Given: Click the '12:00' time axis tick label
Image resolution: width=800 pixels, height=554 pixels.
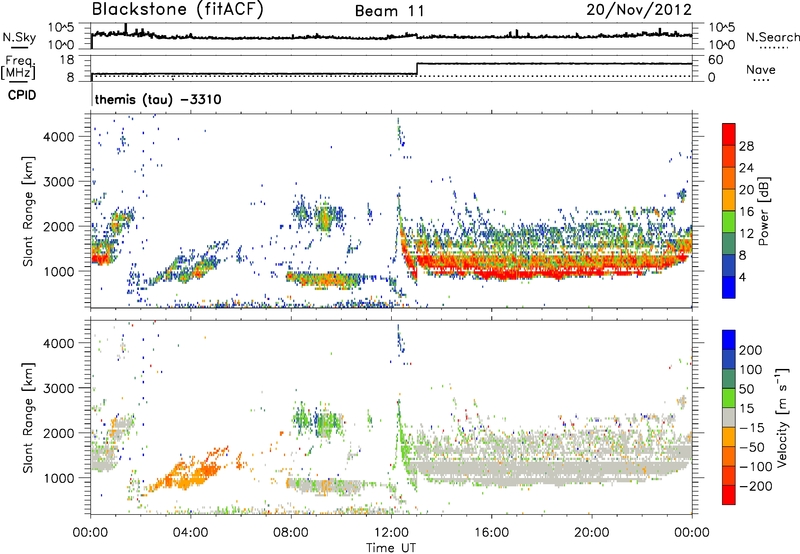Looking at the screenshot, I should pyautogui.click(x=391, y=533).
